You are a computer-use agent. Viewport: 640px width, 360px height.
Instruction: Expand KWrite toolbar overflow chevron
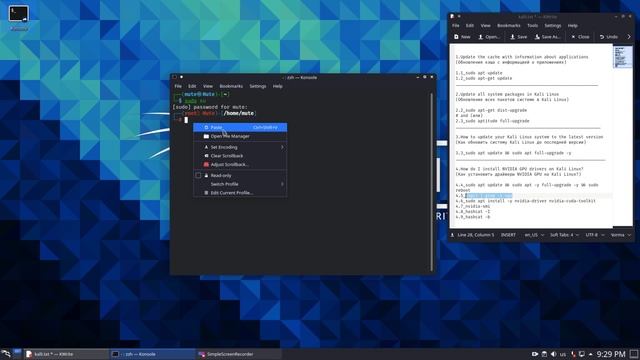(629, 37)
